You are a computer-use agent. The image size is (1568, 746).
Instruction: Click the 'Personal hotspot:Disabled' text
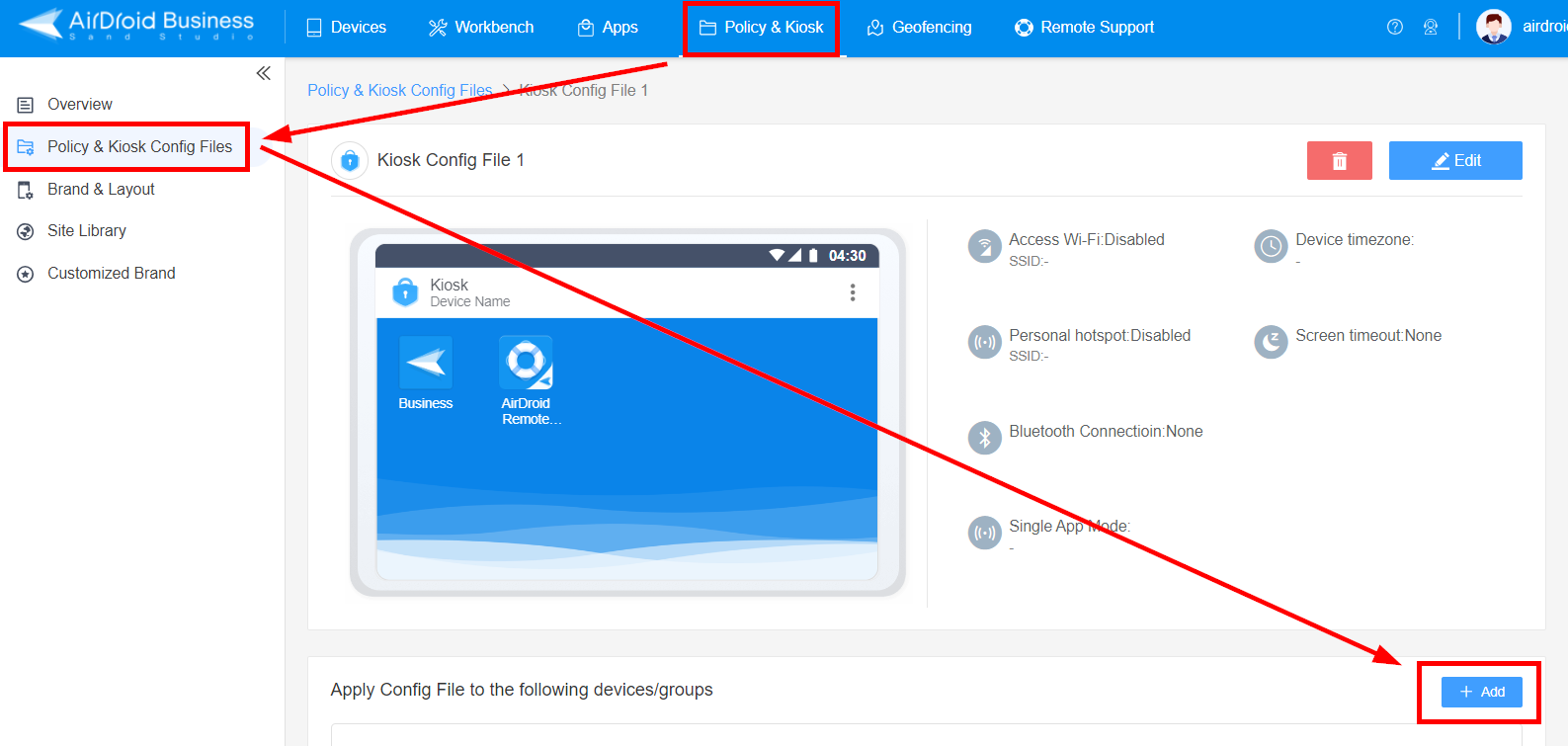[x=1100, y=336]
